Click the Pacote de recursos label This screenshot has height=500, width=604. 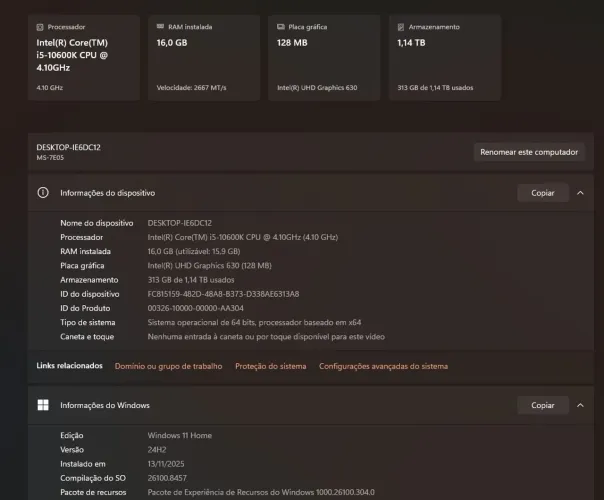click(x=93, y=492)
